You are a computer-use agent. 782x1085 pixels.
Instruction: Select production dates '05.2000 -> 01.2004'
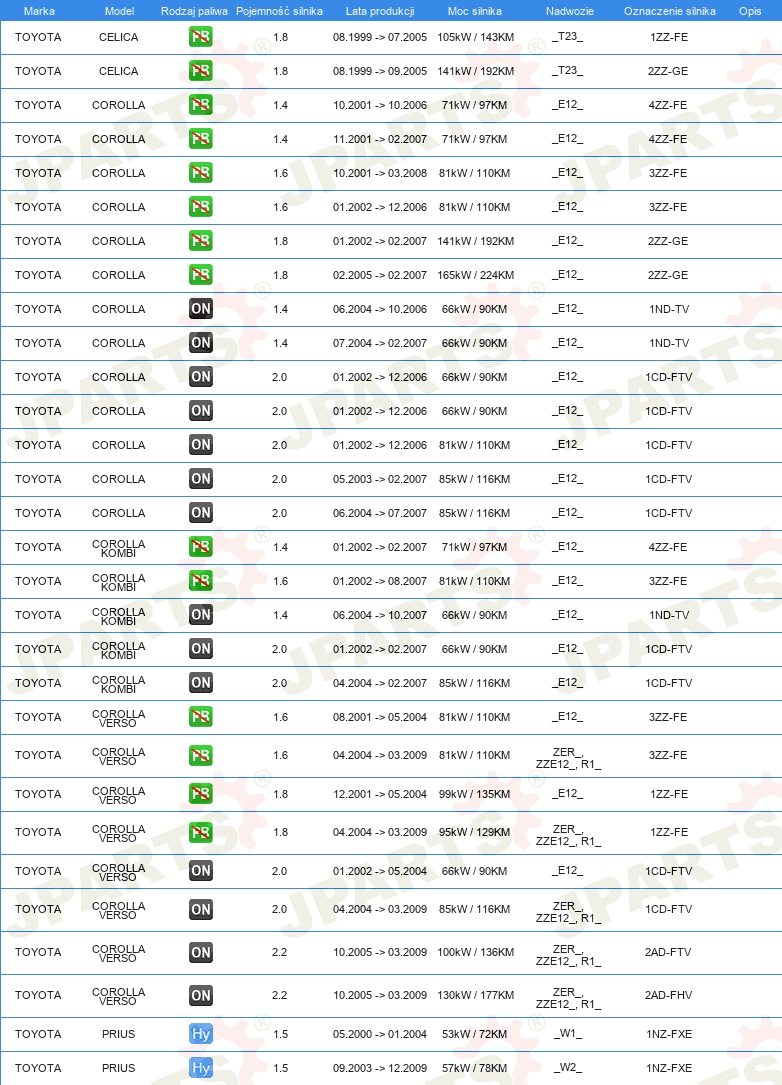380,1034
